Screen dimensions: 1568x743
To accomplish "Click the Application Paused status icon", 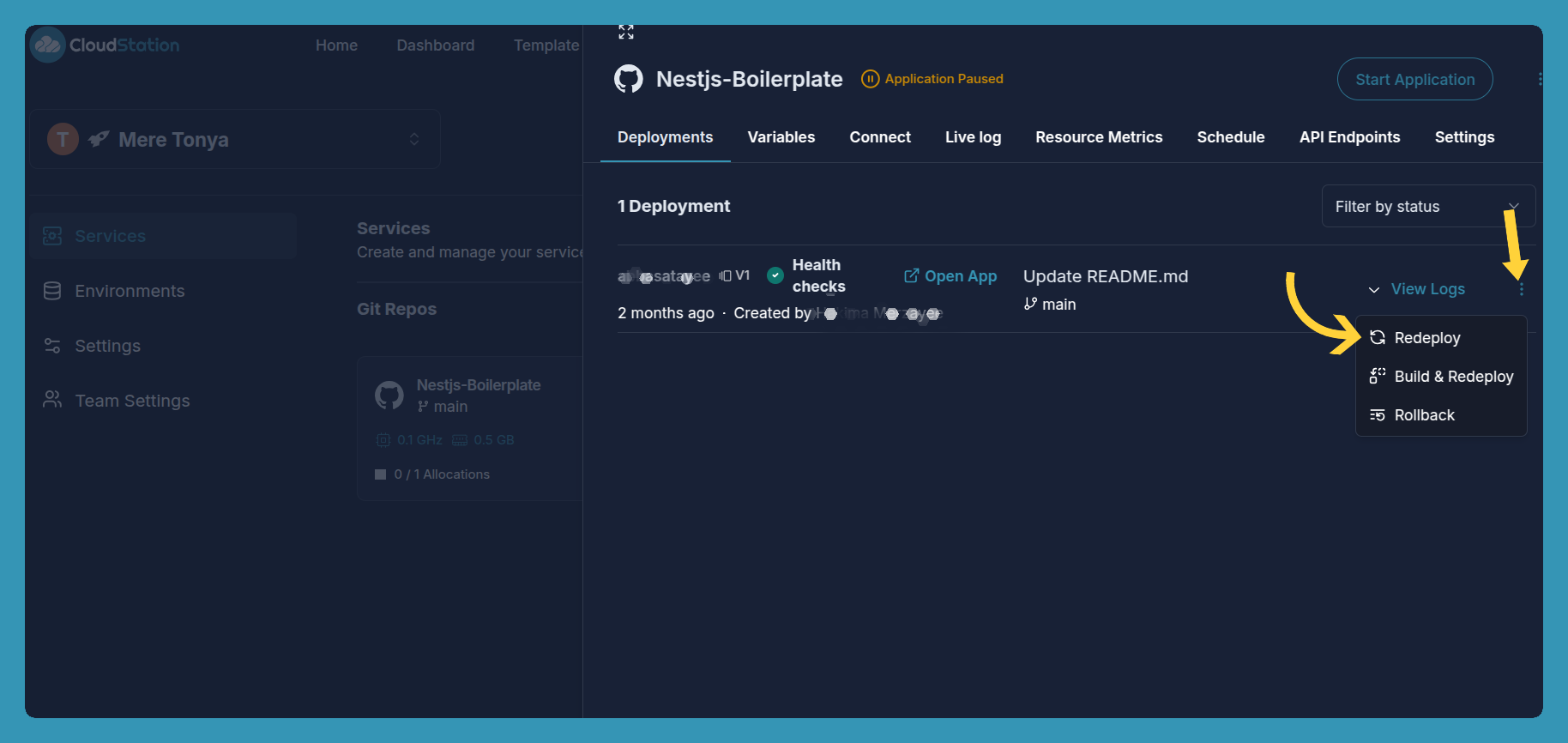I will click(x=870, y=79).
